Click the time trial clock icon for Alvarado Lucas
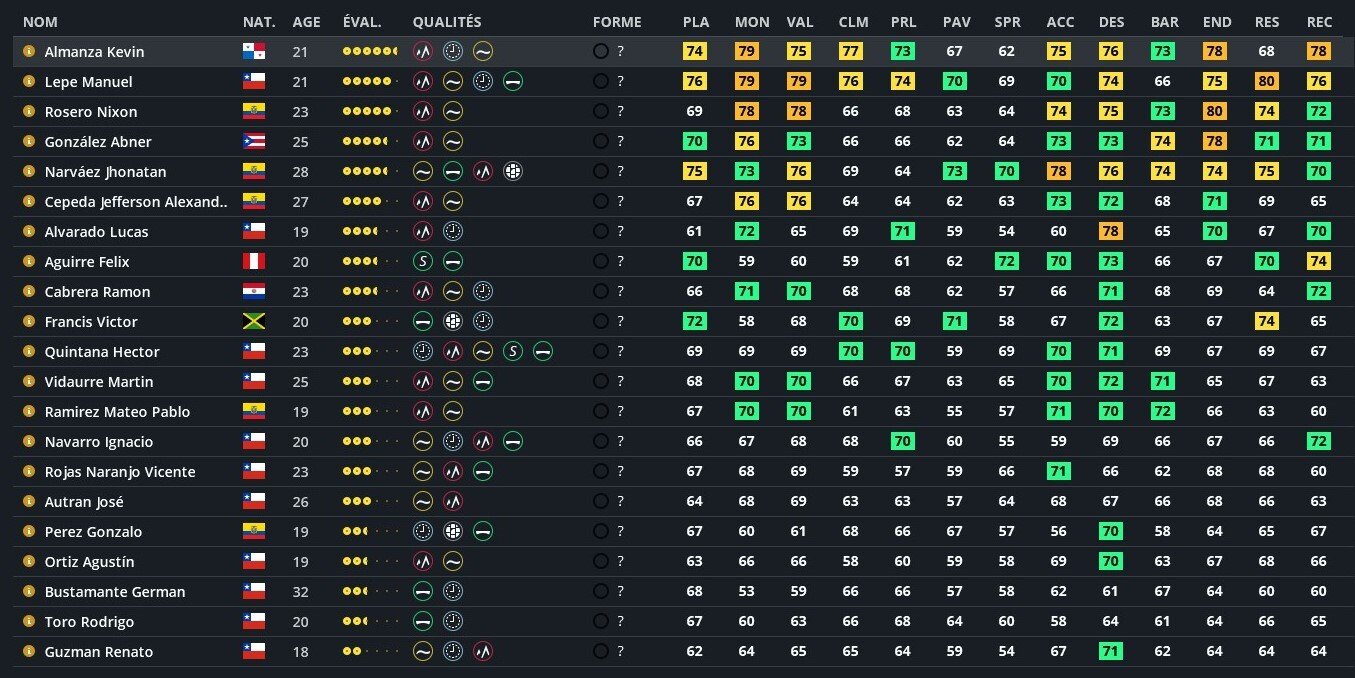Viewport: 1355px width, 678px height. 453,232
